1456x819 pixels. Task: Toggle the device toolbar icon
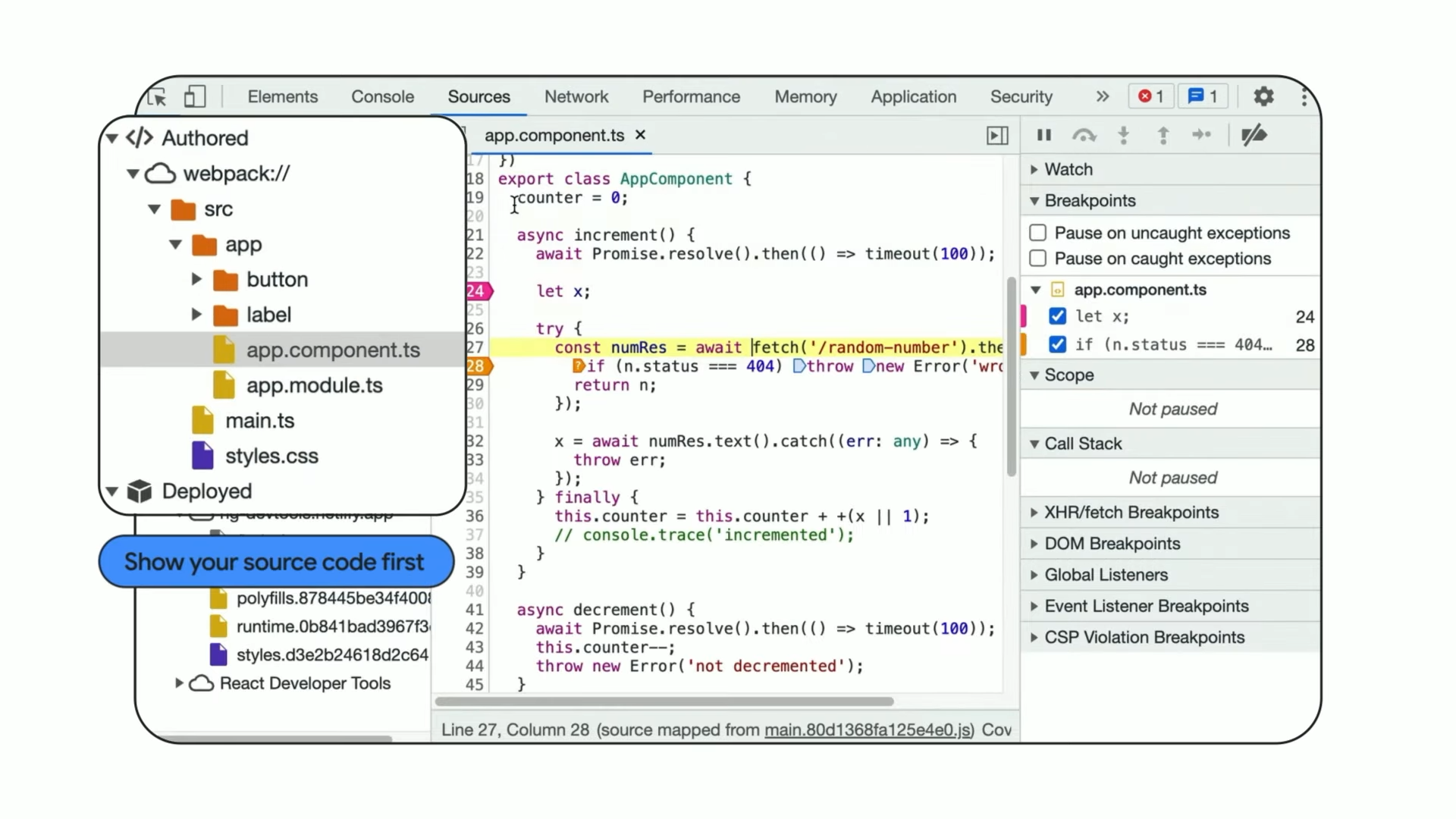(195, 96)
